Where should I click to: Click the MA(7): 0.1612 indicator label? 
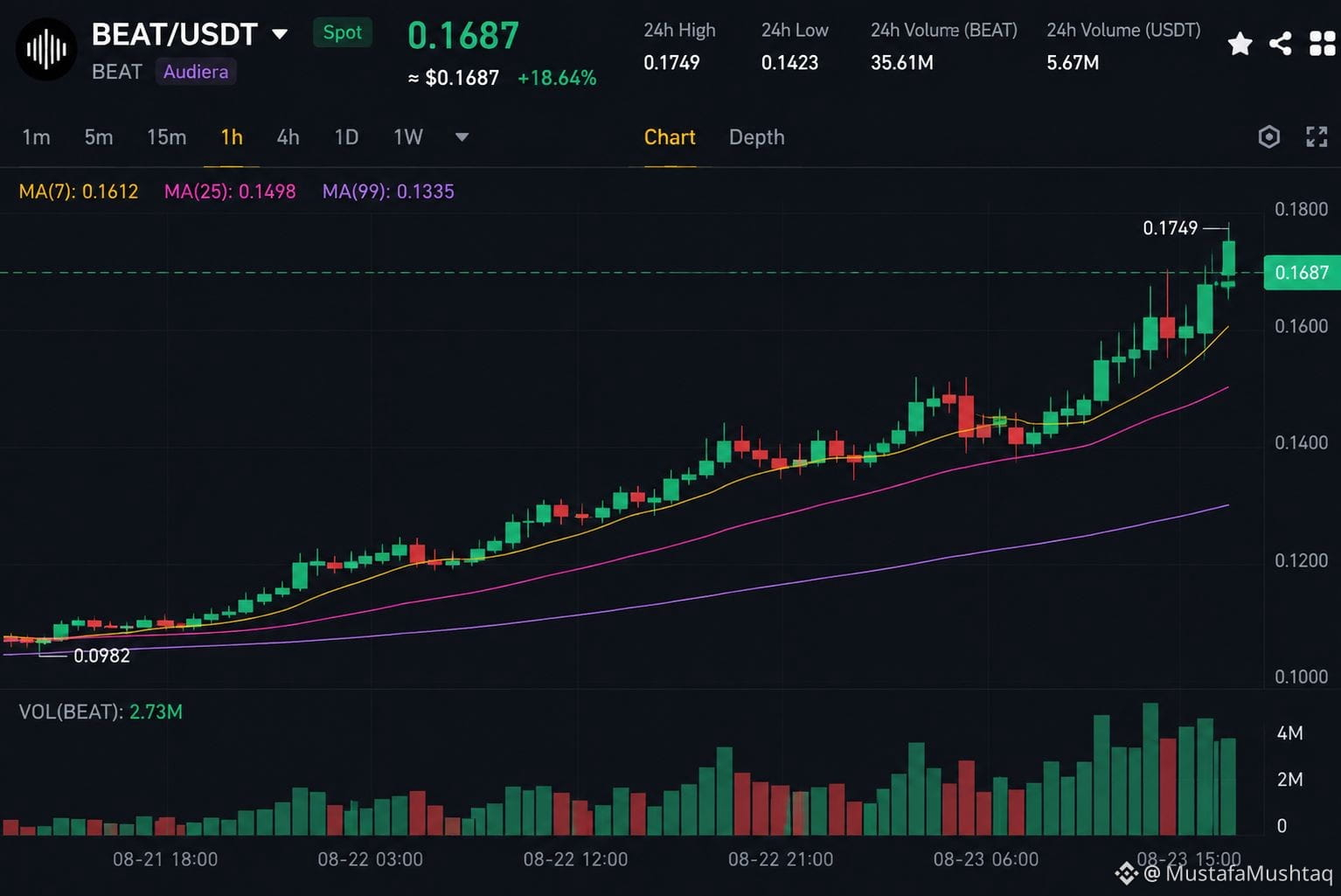pyautogui.click(x=79, y=191)
